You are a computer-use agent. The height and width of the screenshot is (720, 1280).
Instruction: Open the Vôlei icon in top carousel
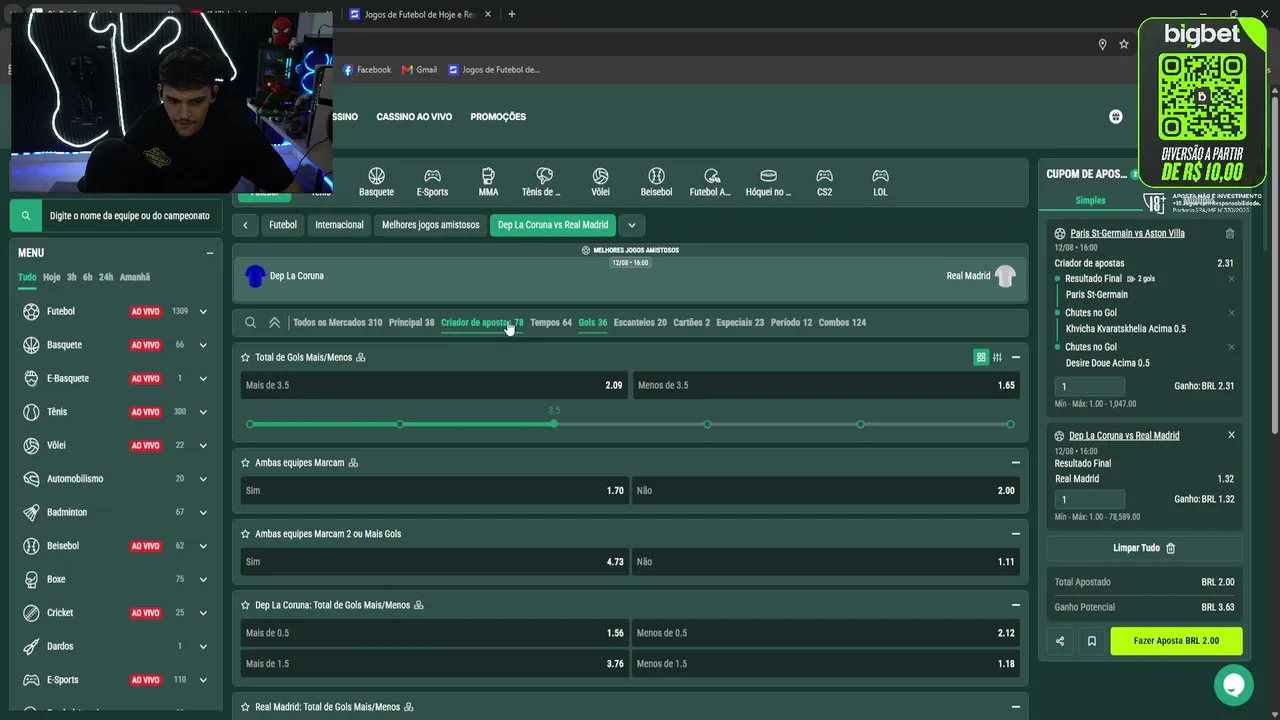tap(600, 182)
